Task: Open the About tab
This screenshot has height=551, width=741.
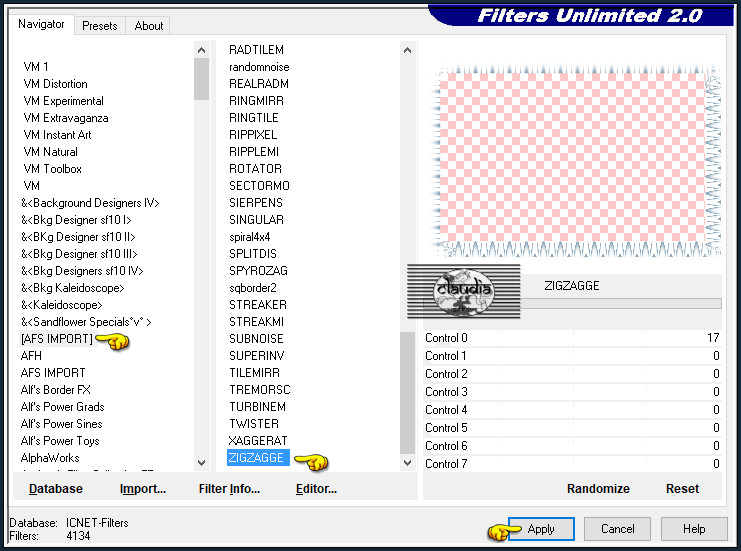Action: click(x=148, y=26)
